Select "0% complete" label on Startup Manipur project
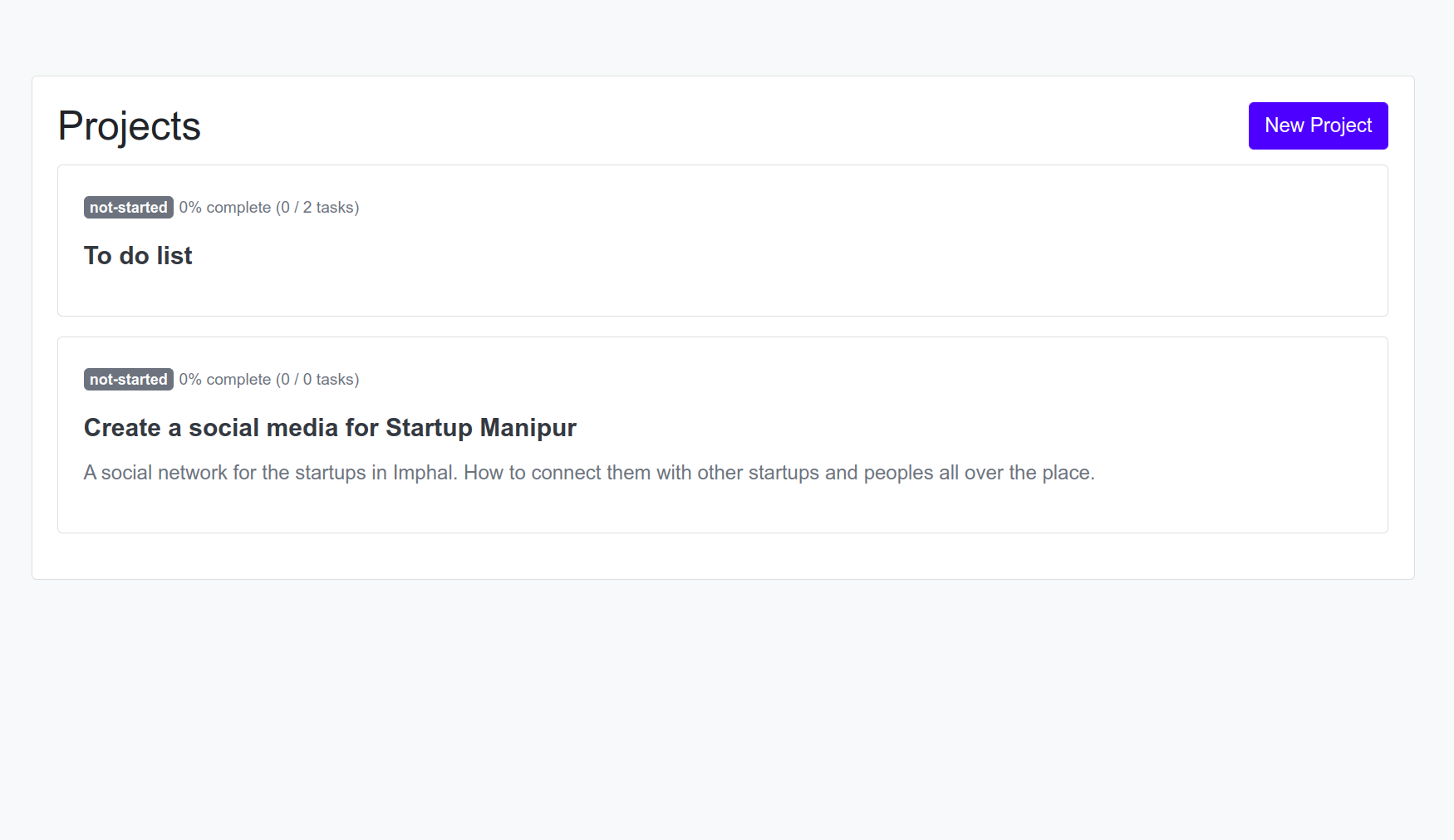The width and height of the screenshot is (1454, 840). [225, 380]
